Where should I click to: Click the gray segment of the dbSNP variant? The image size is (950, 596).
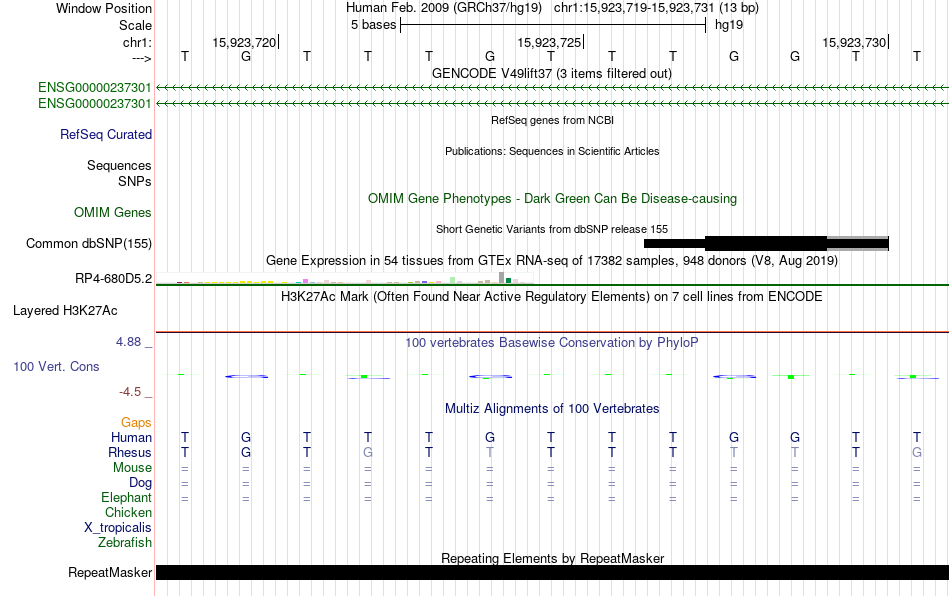[x=857, y=243]
